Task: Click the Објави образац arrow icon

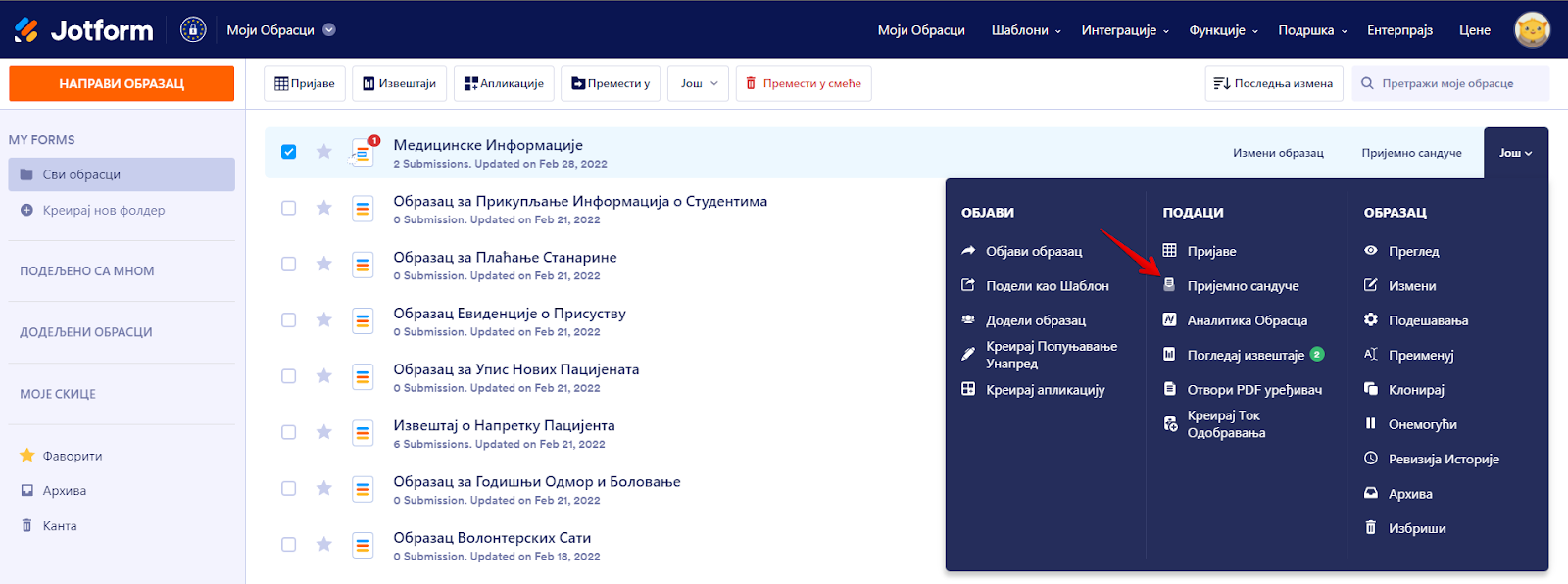Action: coord(968,251)
